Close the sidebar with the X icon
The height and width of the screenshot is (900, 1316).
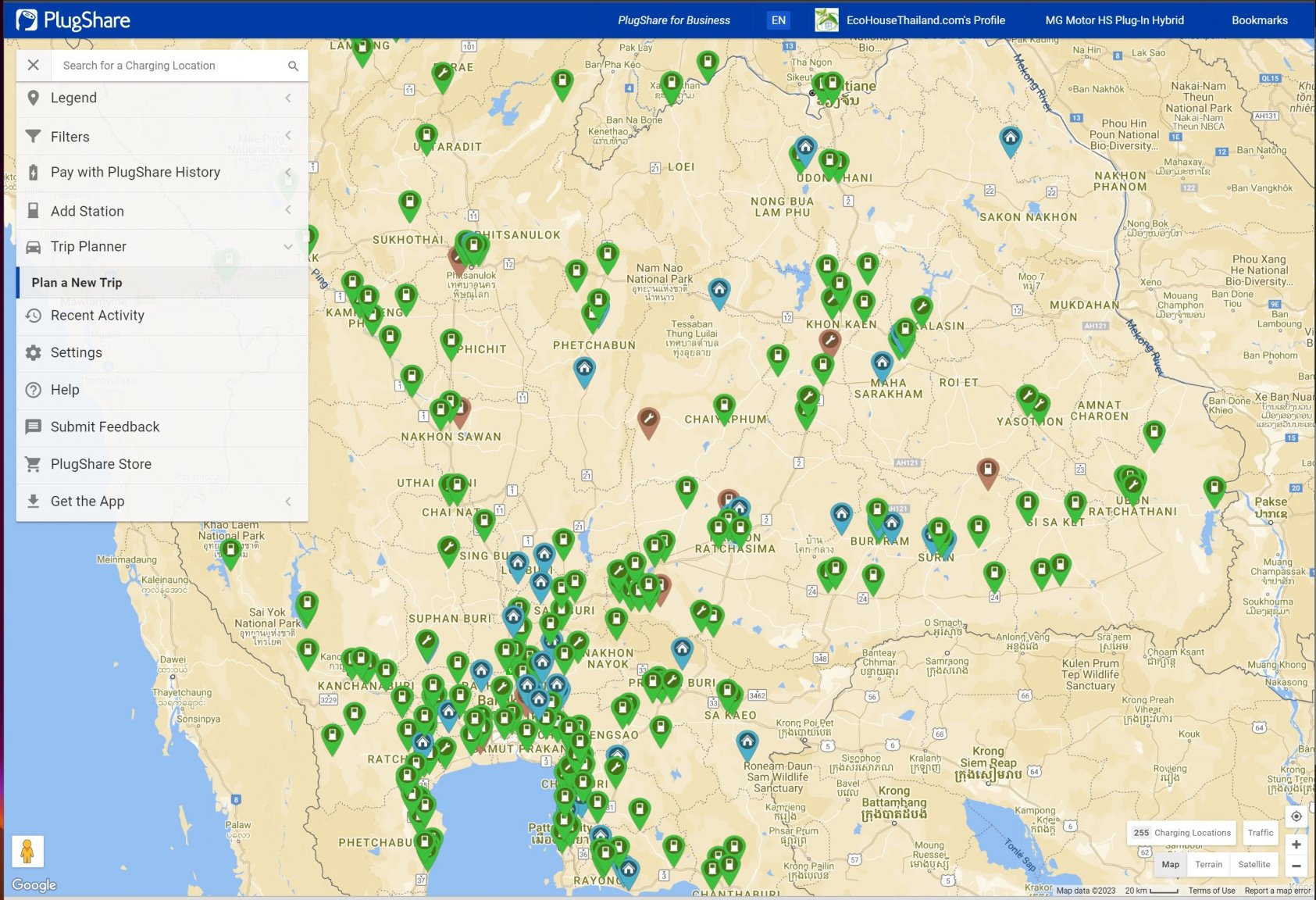tap(34, 66)
